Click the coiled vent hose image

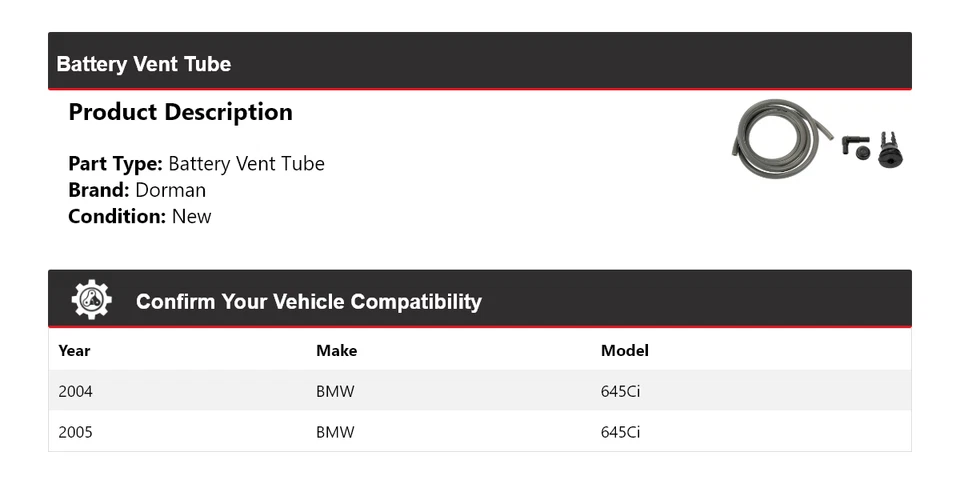tap(775, 140)
